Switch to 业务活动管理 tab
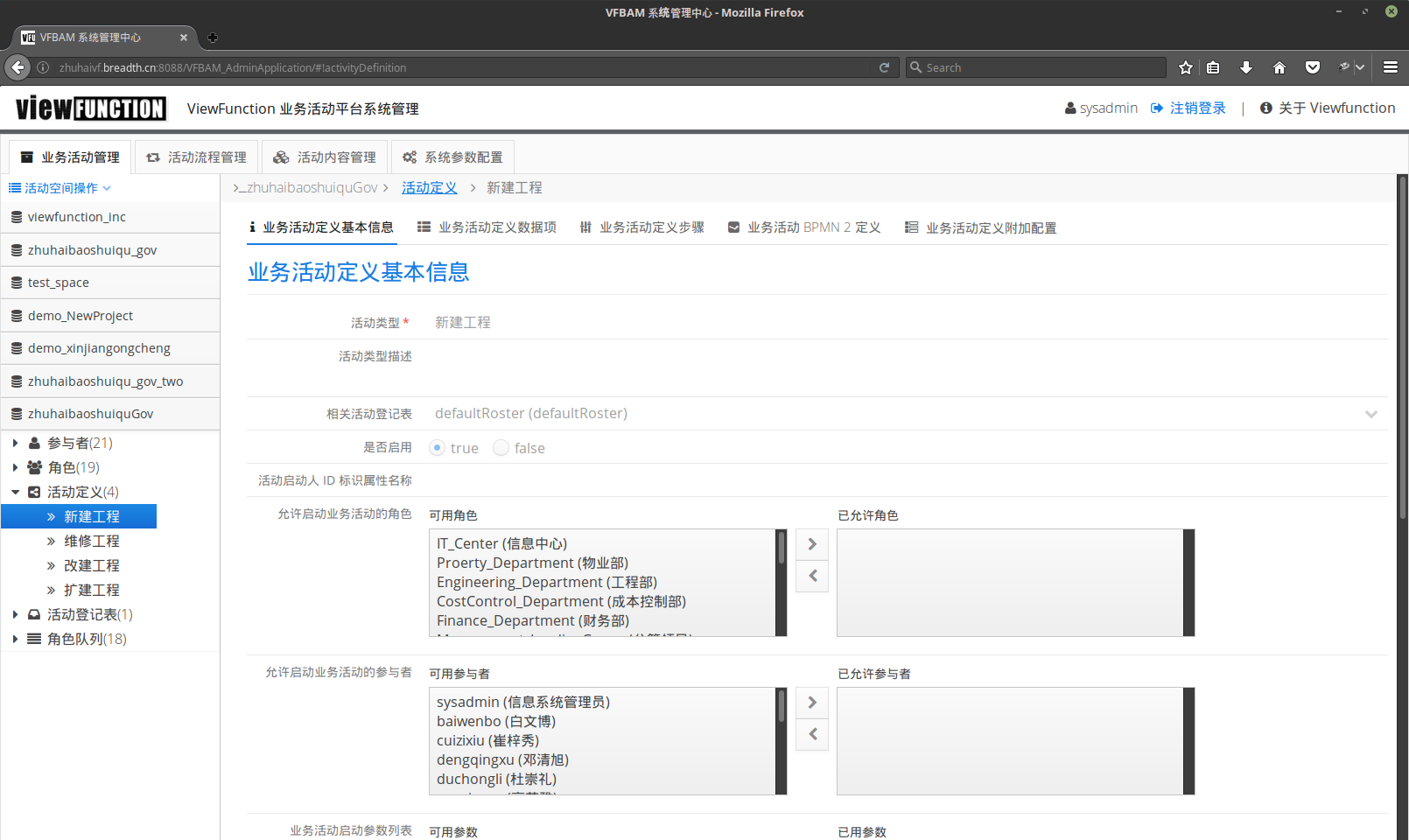Viewport: 1409px width, 840px height. [x=70, y=157]
